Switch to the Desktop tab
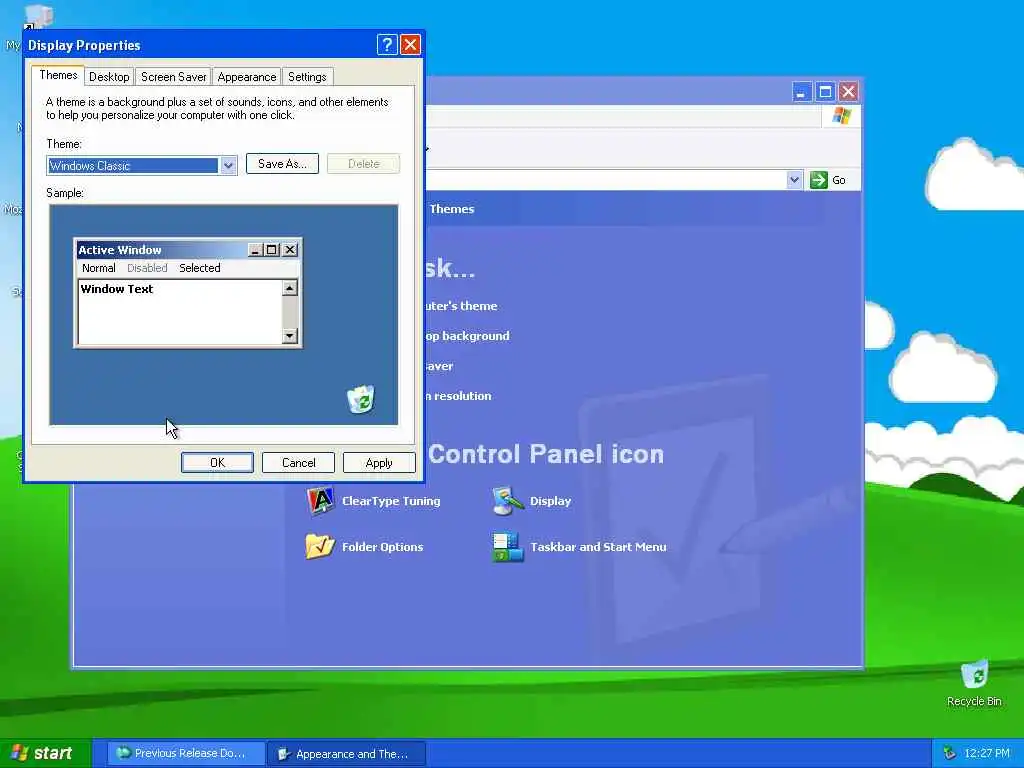This screenshot has height=768, width=1024. coord(109,77)
